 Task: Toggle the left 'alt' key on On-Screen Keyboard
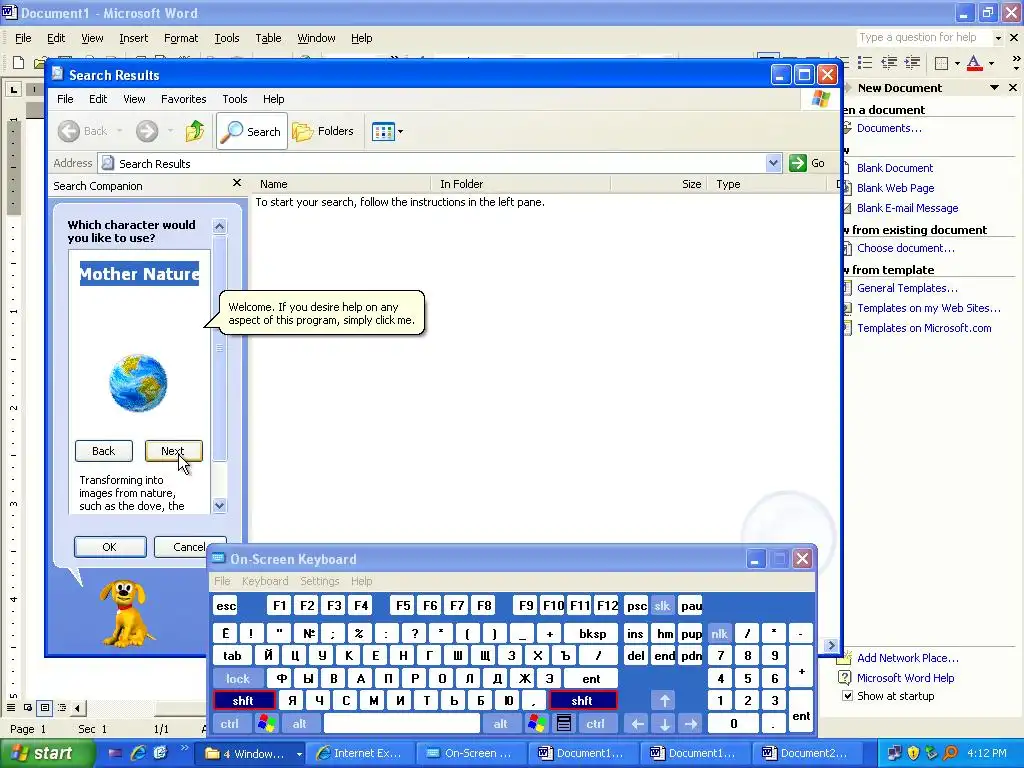[x=300, y=724]
